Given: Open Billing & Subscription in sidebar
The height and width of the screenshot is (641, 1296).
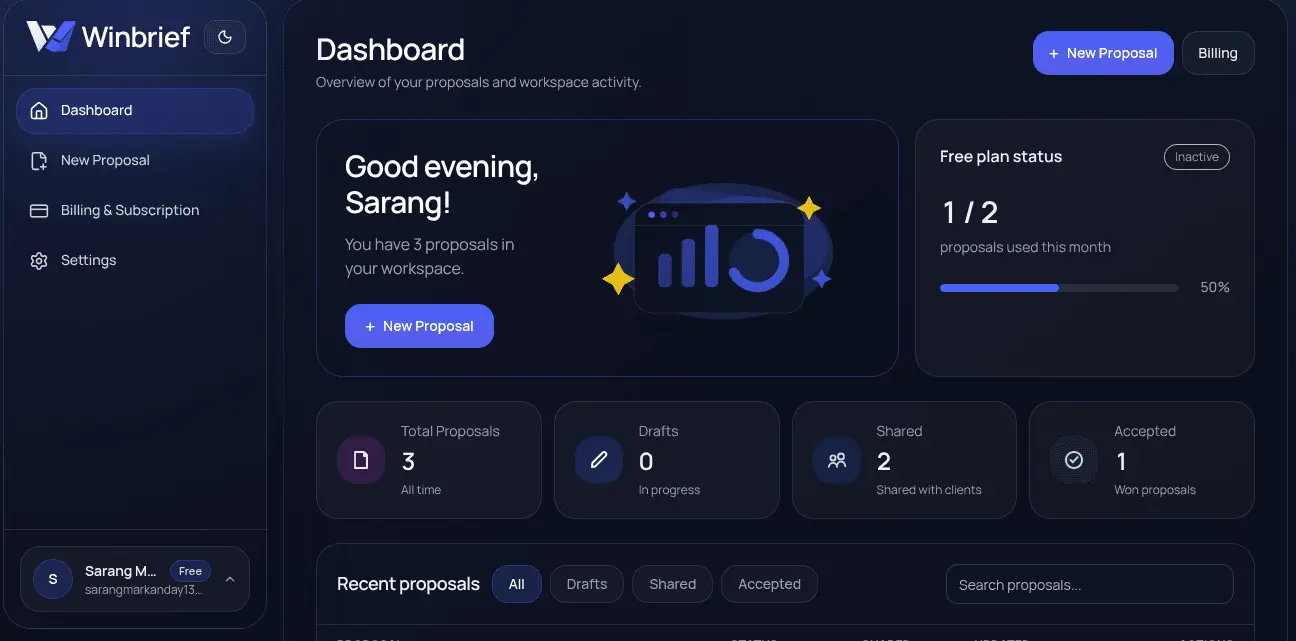Looking at the screenshot, I should [135, 210].
